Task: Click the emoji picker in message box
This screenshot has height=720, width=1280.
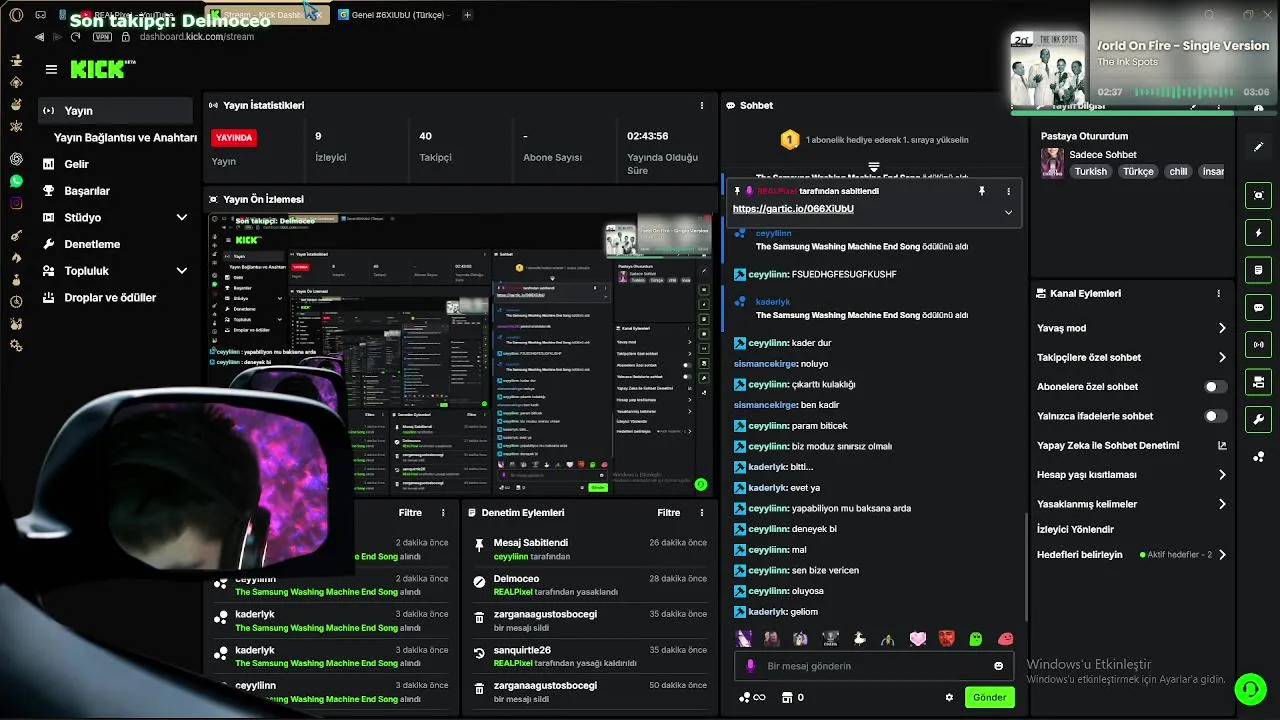Action: click(x=998, y=666)
